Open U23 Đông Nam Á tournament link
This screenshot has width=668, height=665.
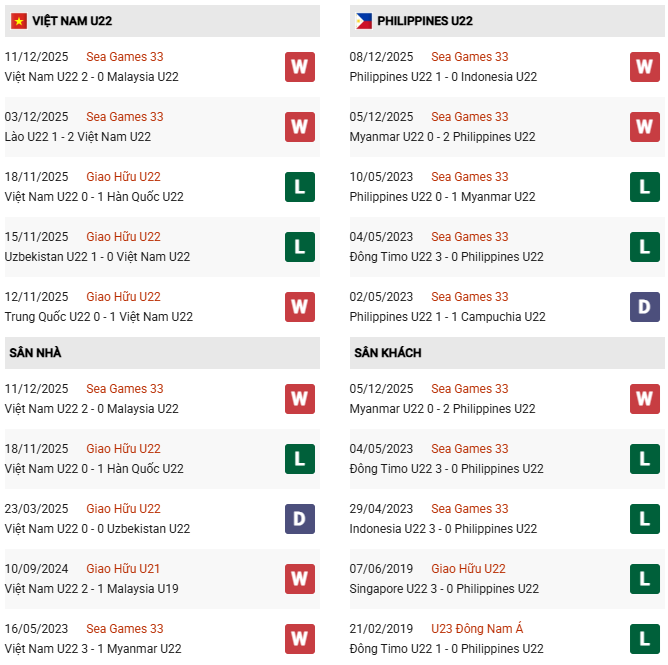pos(477,629)
